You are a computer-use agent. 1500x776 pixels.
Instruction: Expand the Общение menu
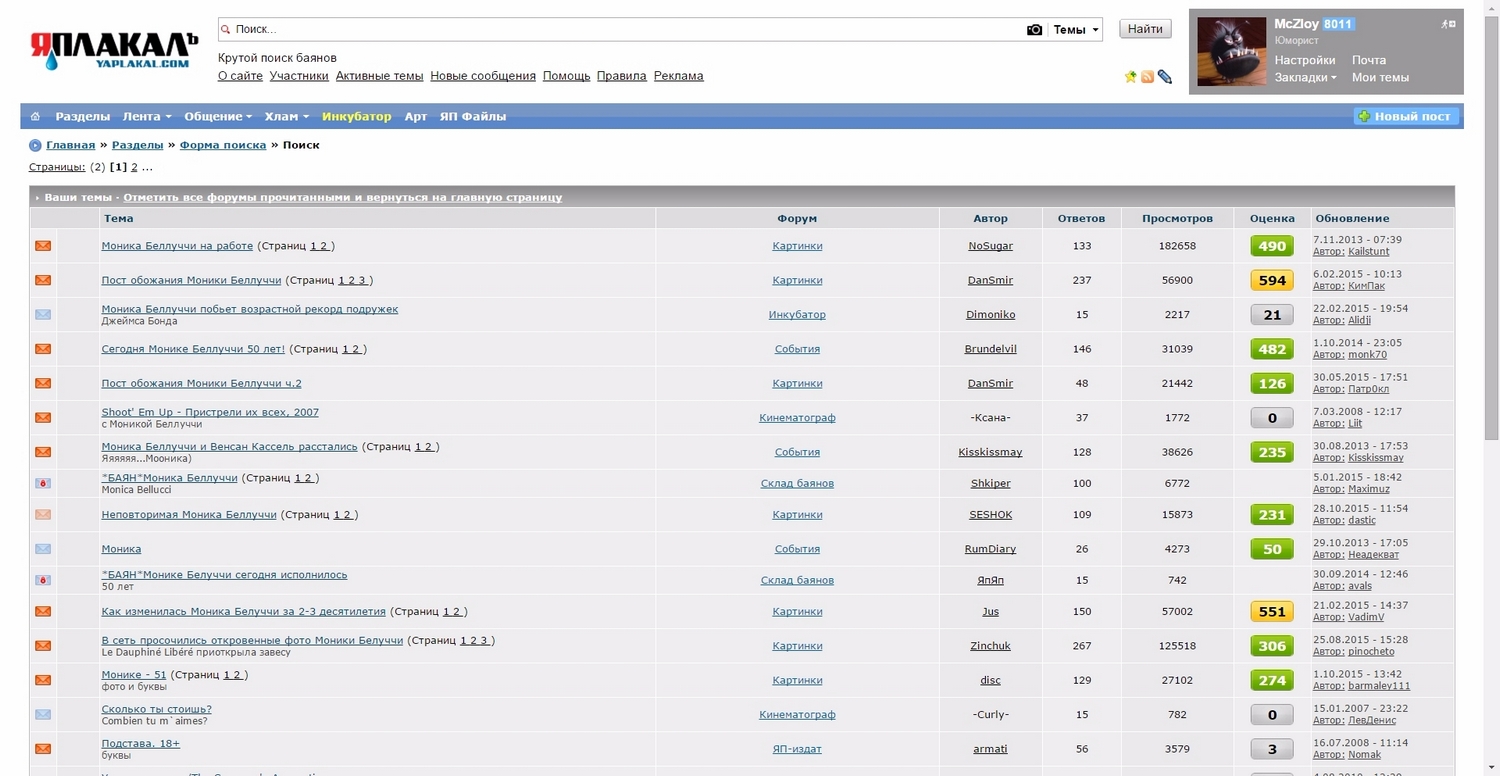(218, 116)
